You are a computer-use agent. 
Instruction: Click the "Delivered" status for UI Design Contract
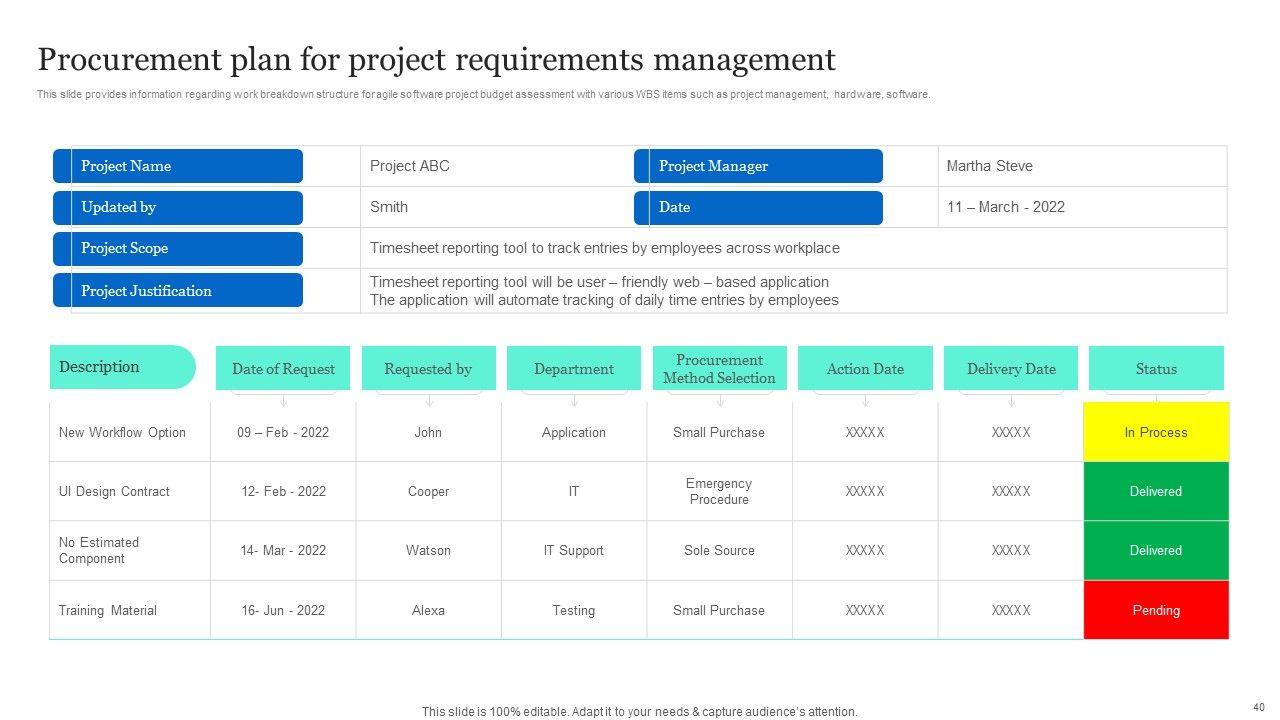coord(1156,491)
